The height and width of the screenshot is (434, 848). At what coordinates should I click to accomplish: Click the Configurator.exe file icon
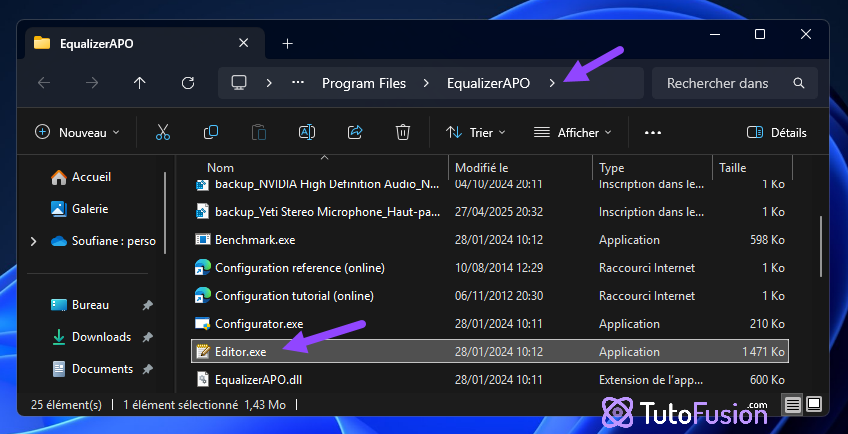point(203,324)
